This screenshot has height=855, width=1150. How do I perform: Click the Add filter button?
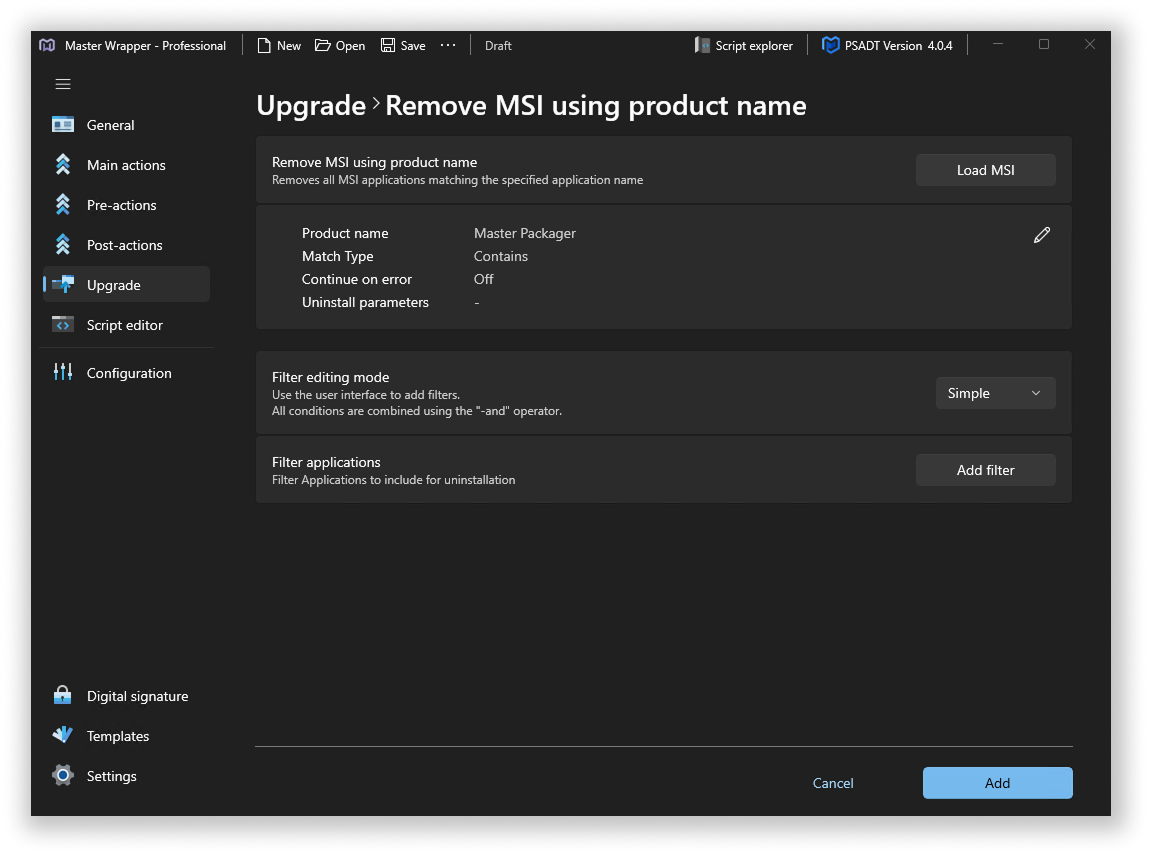click(x=985, y=470)
